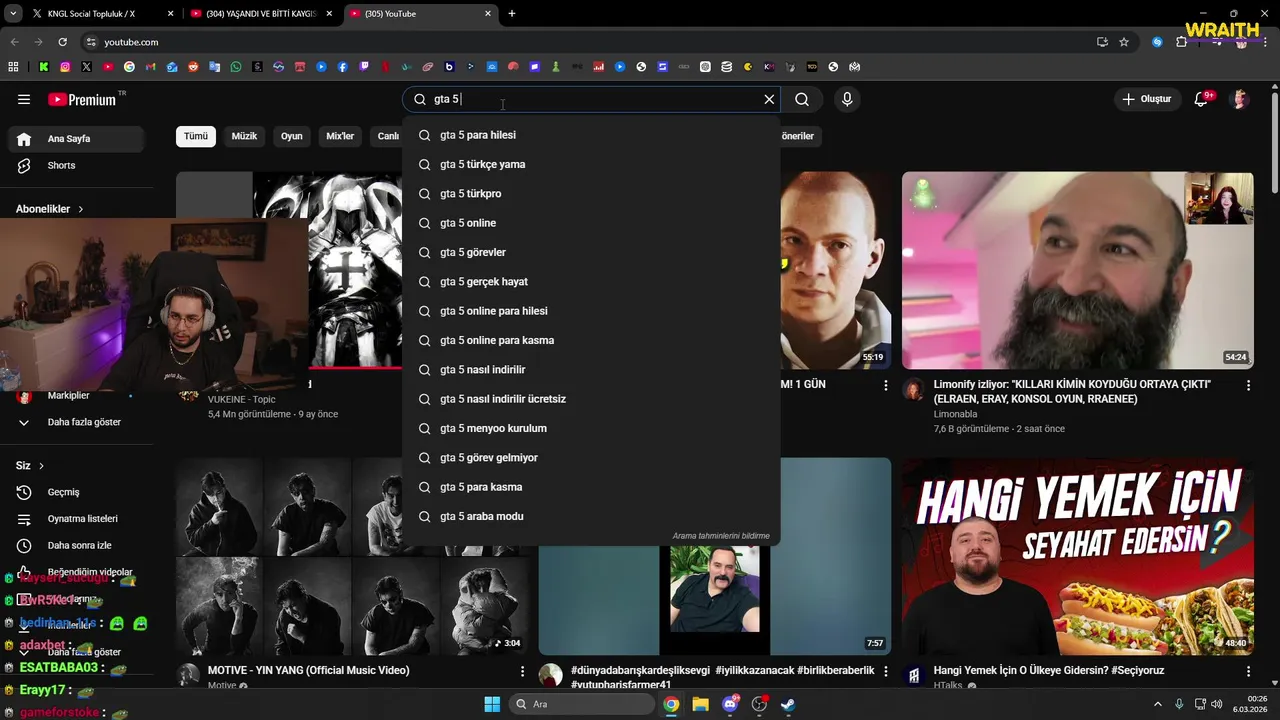
Task: Start voice search with microphone icon
Action: [847, 99]
